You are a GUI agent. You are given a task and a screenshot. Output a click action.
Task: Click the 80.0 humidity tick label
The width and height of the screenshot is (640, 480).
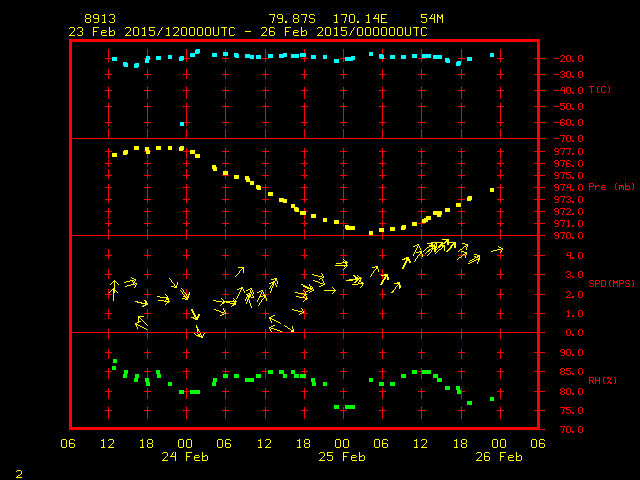(571, 391)
